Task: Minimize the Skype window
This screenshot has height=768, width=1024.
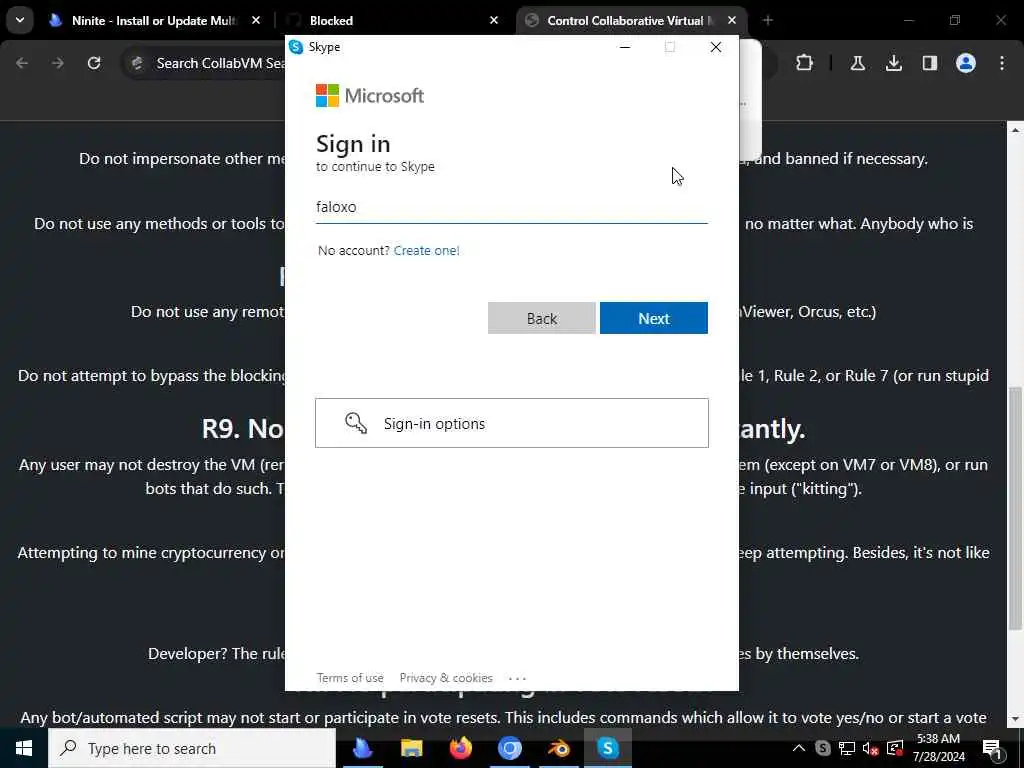Action: tap(625, 47)
